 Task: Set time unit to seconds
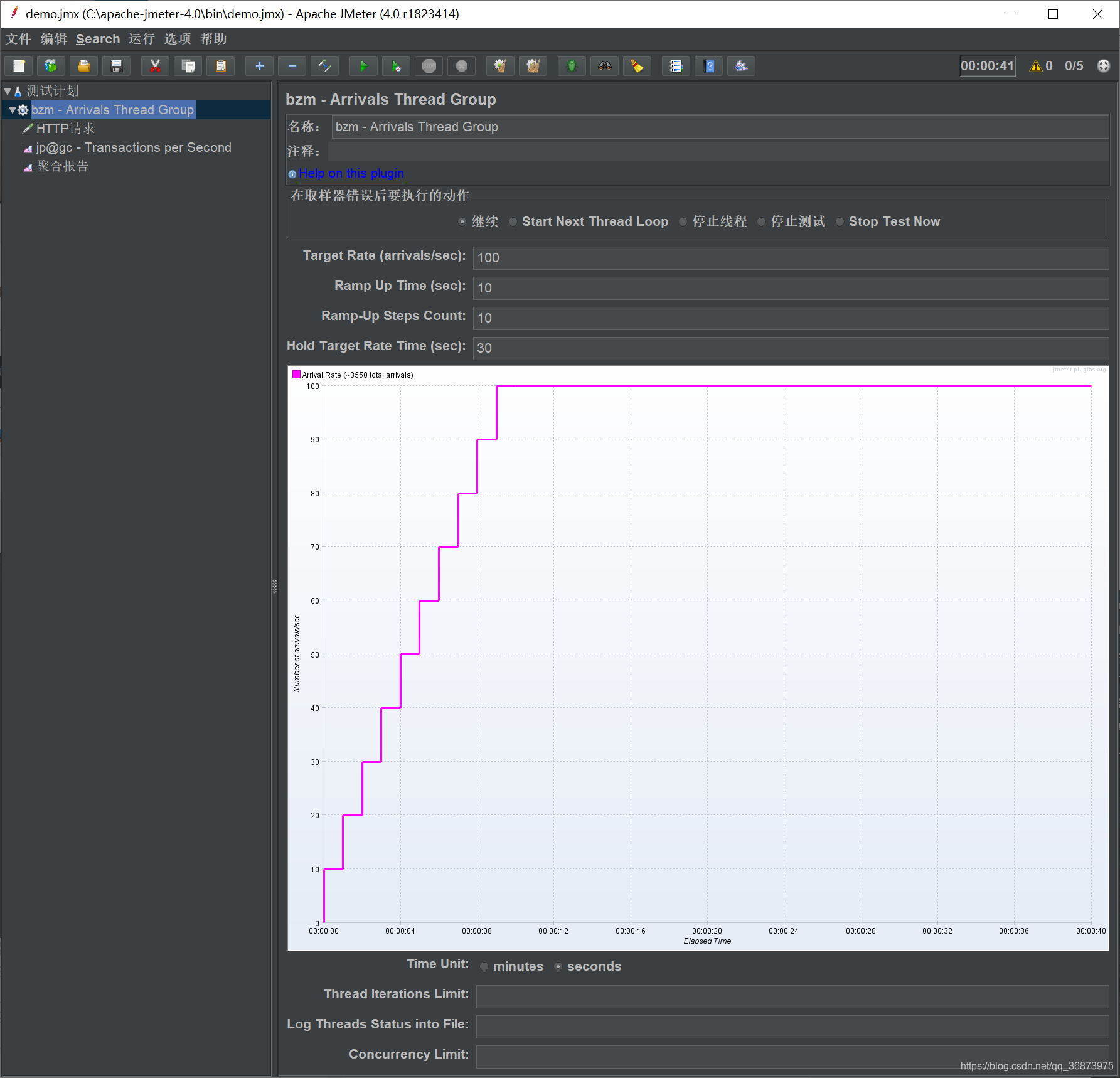pyautogui.click(x=587, y=966)
